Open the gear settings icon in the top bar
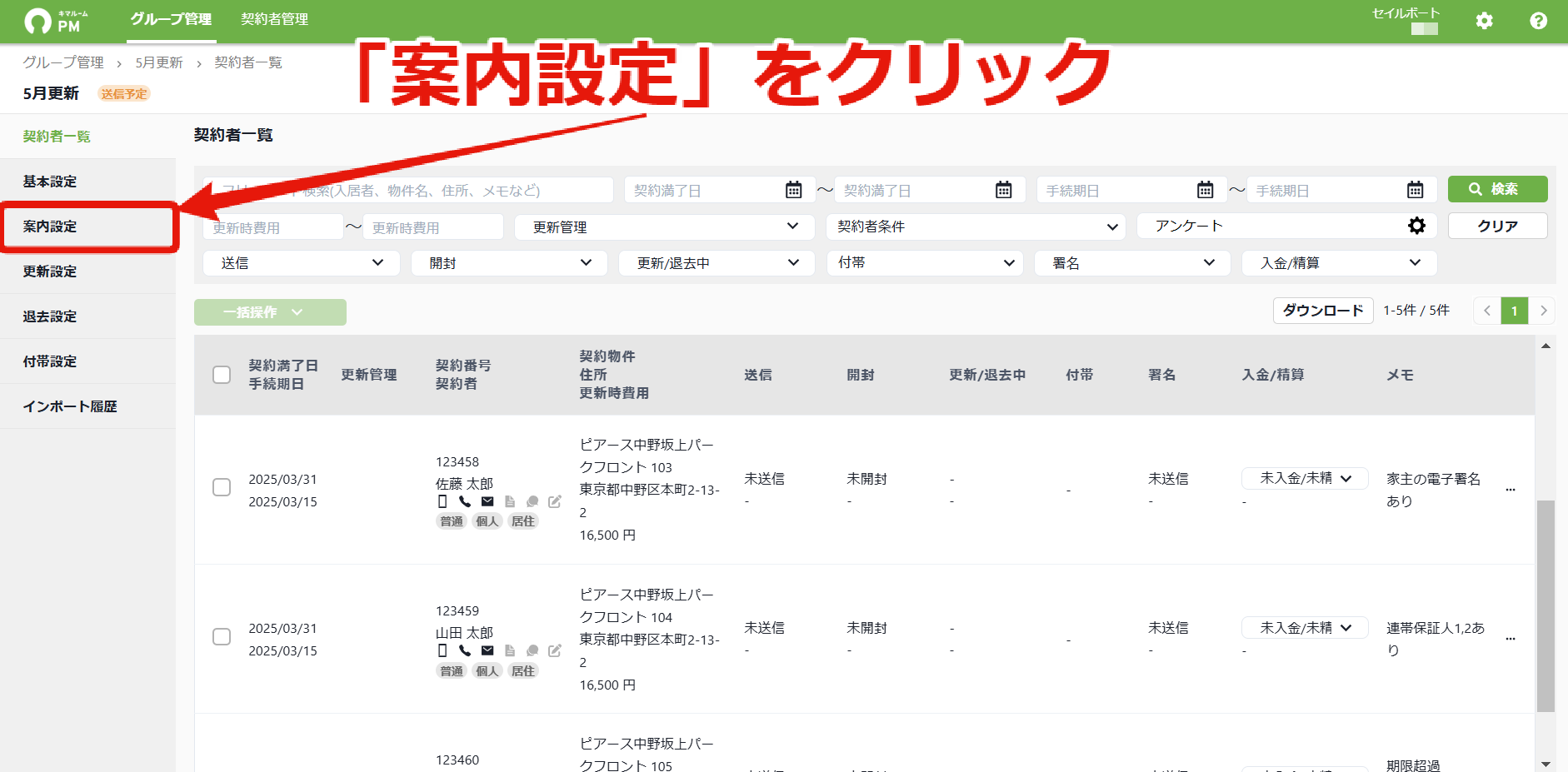Viewport: 1568px width, 772px height. point(1484,21)
